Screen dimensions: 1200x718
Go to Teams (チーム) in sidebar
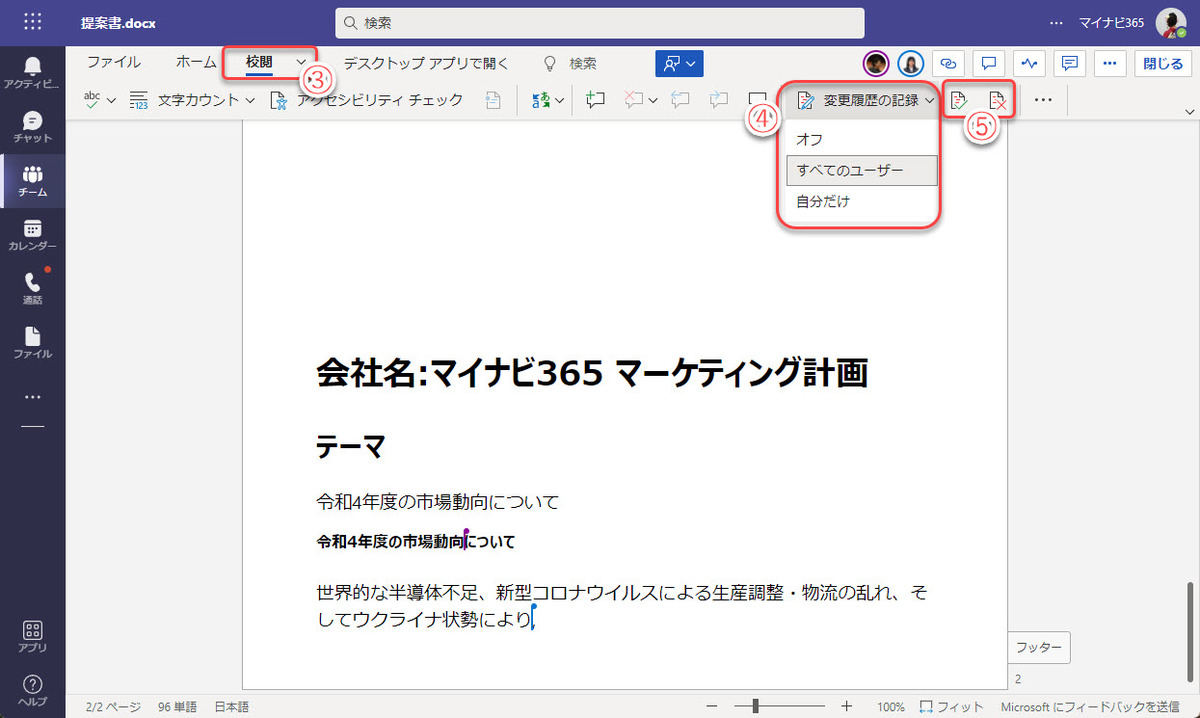[x=32, y=181]
